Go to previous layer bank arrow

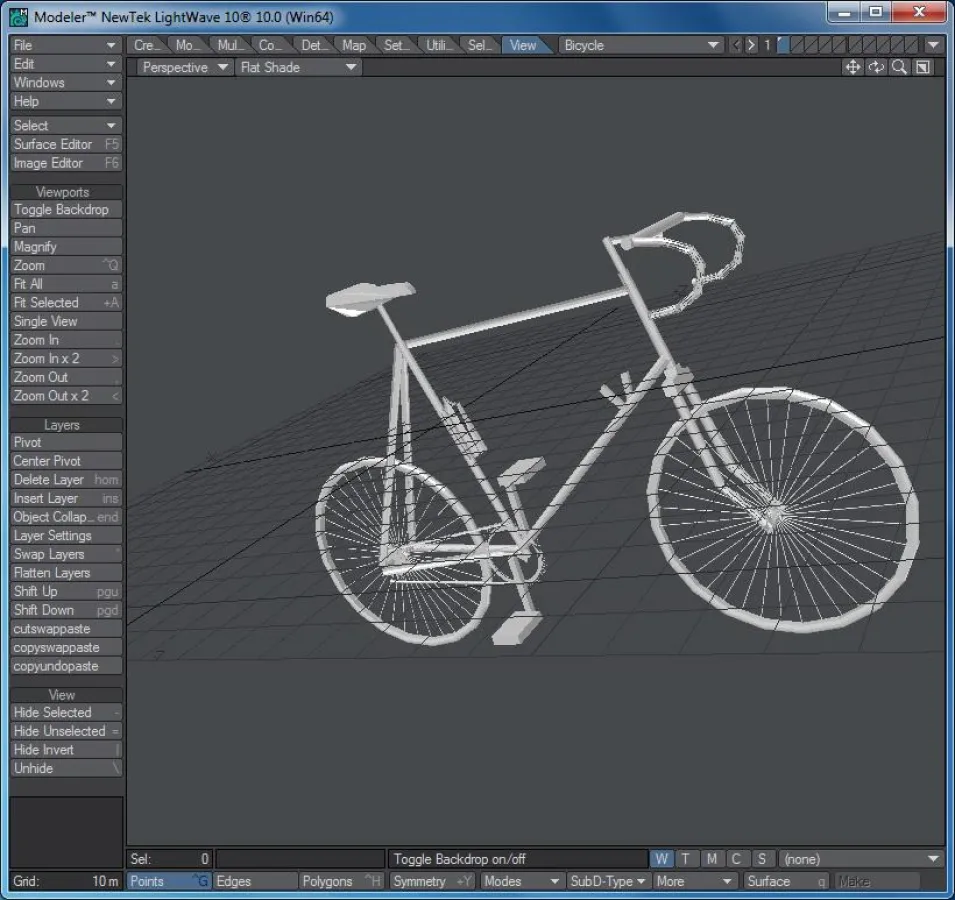click(x=737, y=45)
